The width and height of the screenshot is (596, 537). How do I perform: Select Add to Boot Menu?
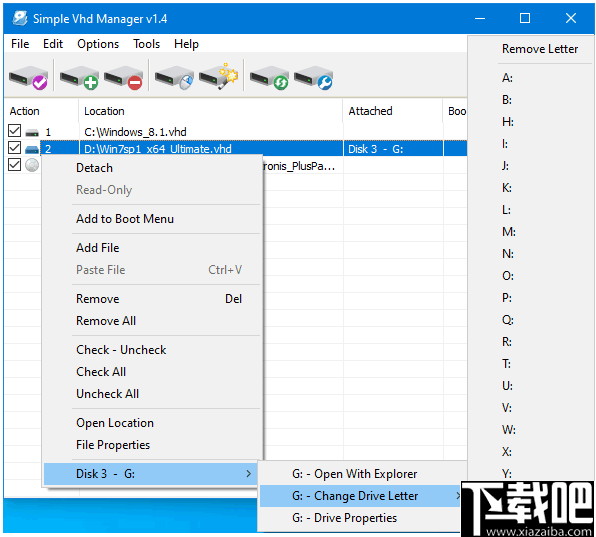coord(152,219)
